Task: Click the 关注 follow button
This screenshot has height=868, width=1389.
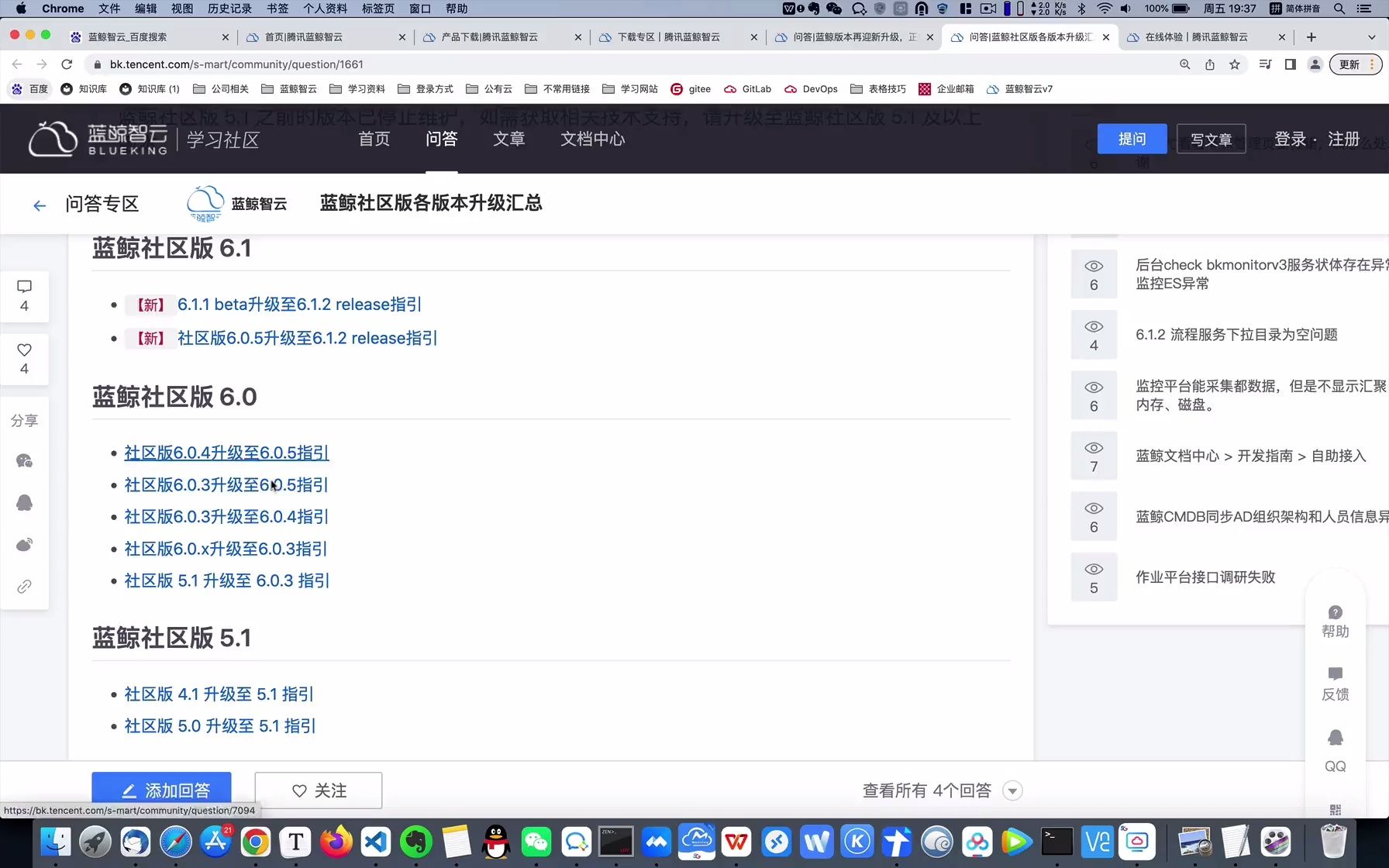Action: 319,790
